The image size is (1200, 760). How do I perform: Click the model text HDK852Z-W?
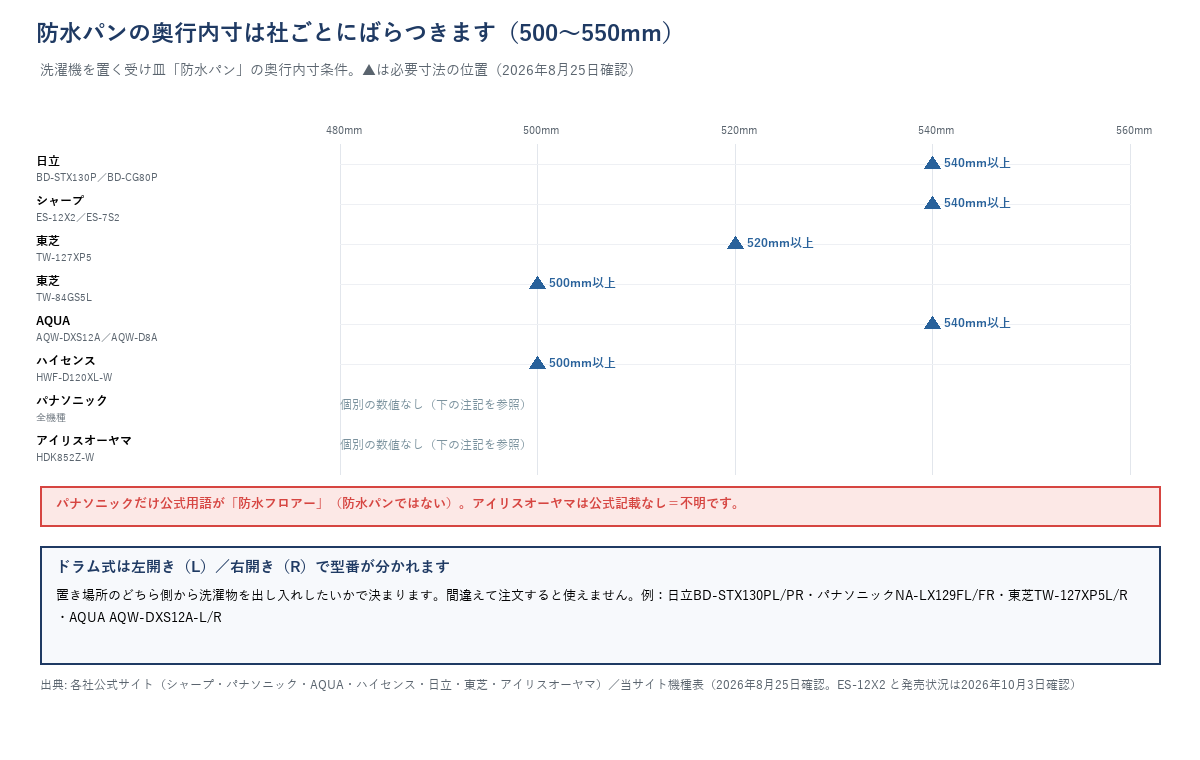point(65,457)
